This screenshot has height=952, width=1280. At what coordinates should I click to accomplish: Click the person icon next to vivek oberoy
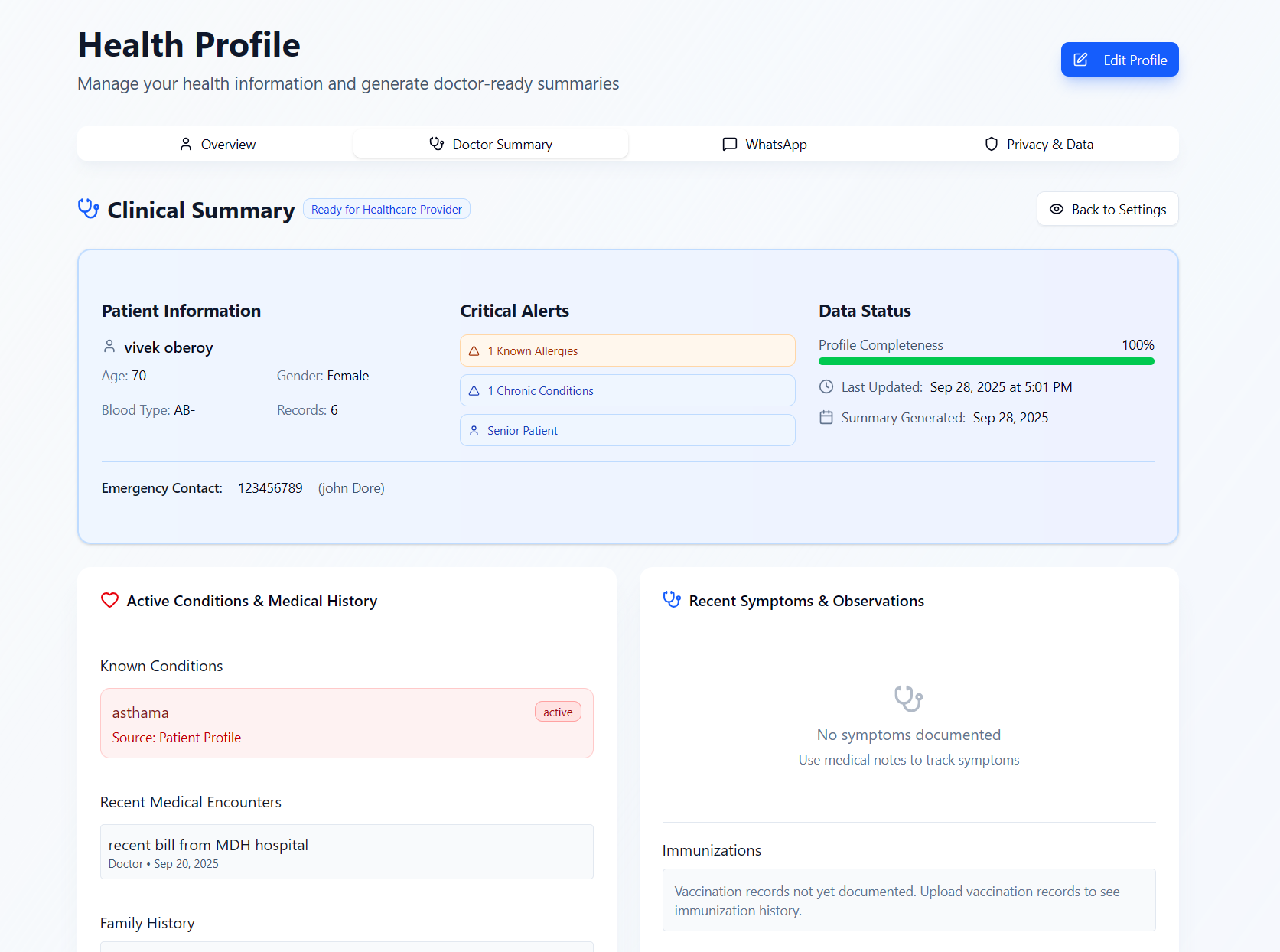(109, 347)
